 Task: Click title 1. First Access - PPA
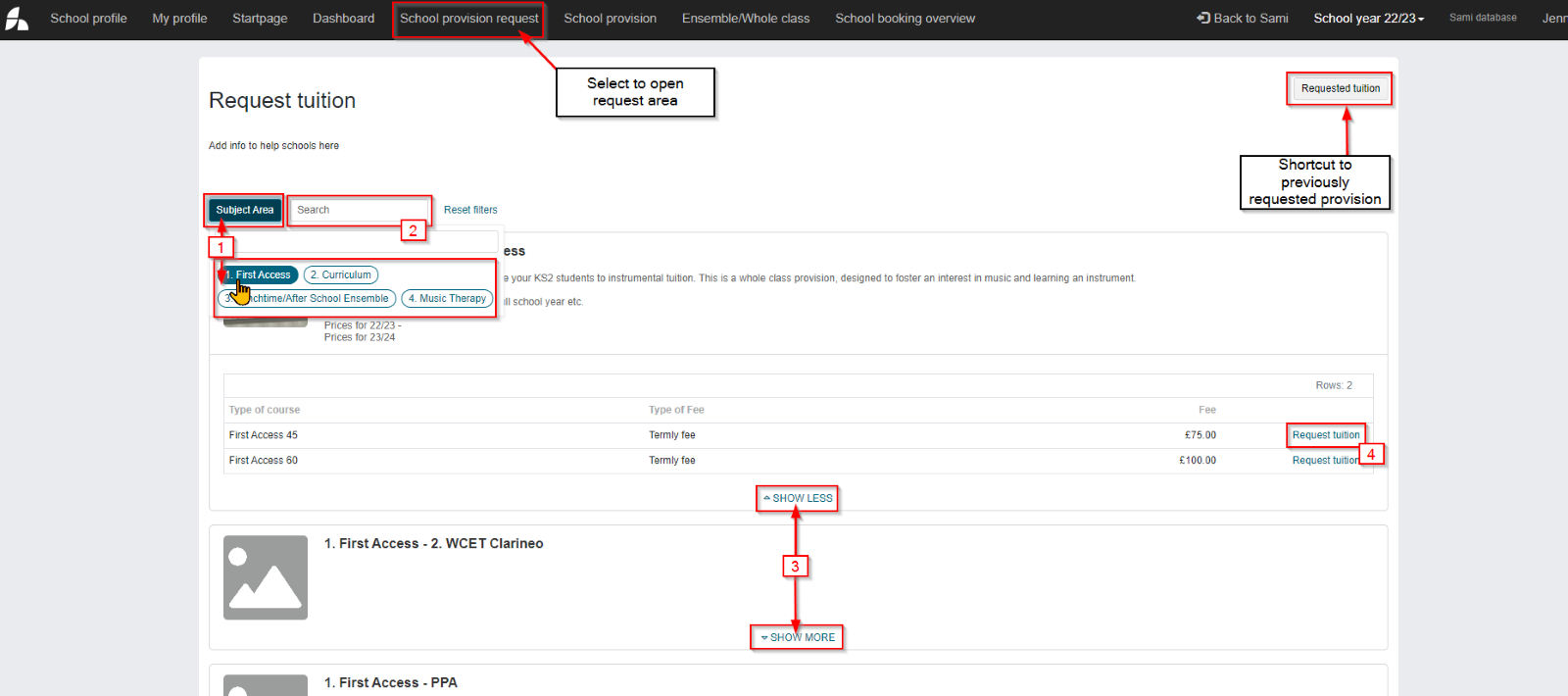click(390, 682)
